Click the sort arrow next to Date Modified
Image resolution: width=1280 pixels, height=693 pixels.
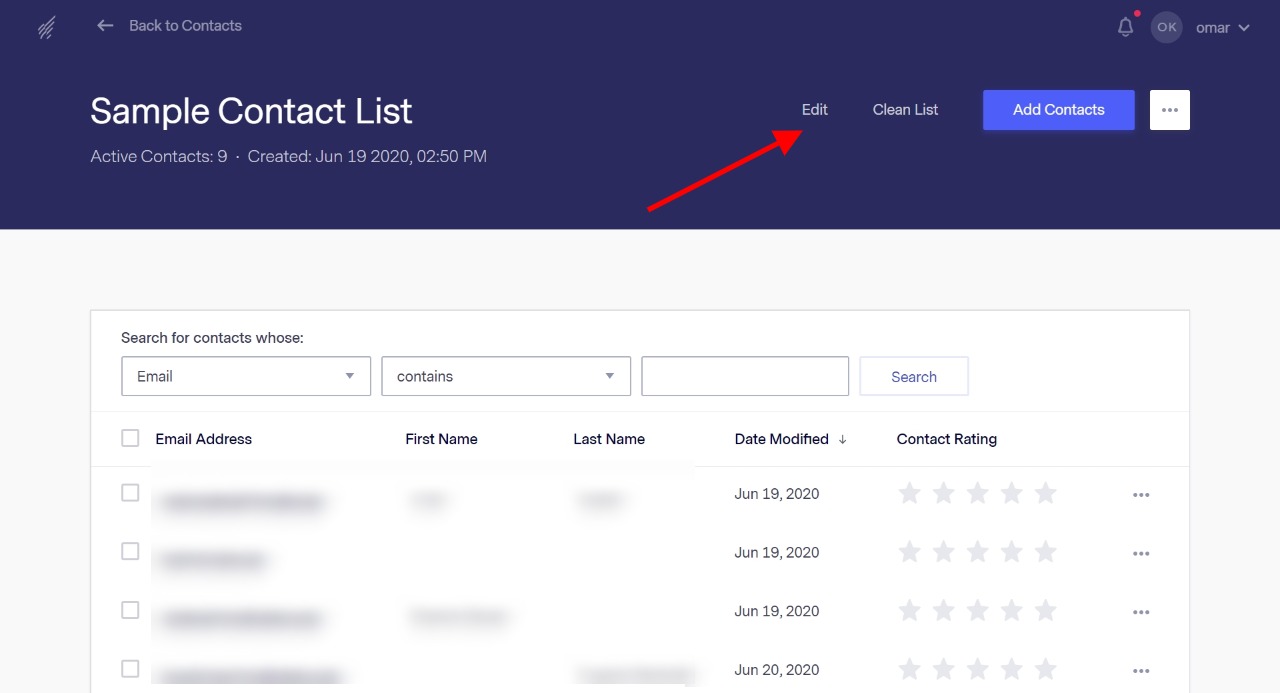(x=843, y=440)
